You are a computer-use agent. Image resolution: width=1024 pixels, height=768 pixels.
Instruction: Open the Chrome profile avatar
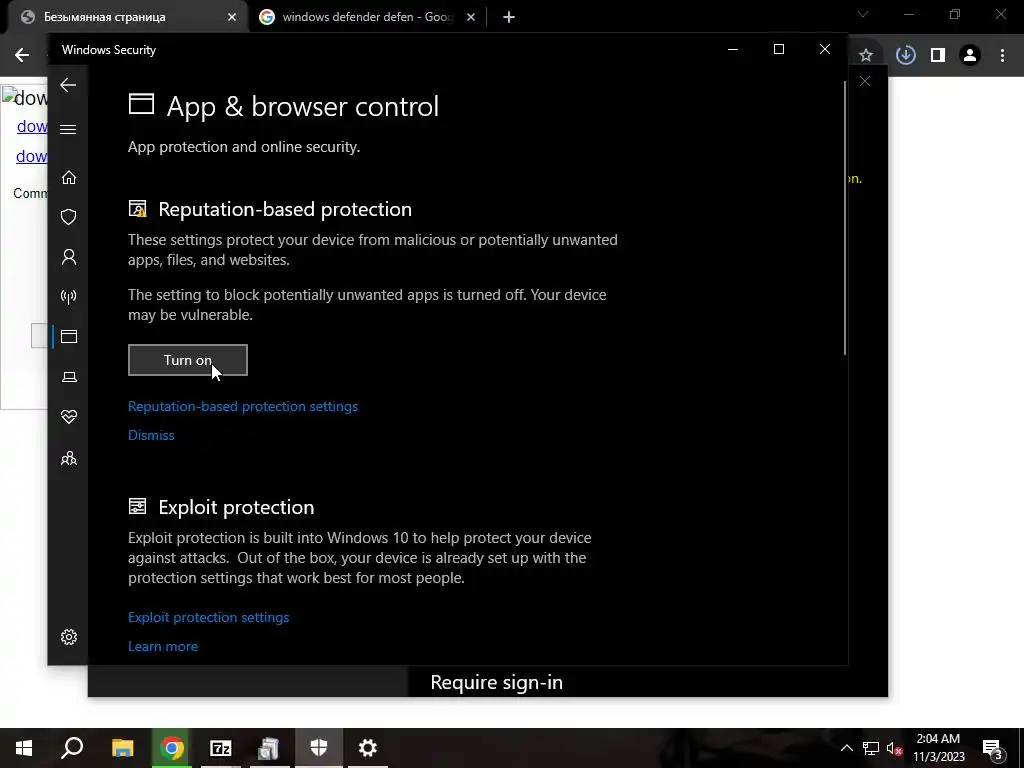tap(970, 56)
